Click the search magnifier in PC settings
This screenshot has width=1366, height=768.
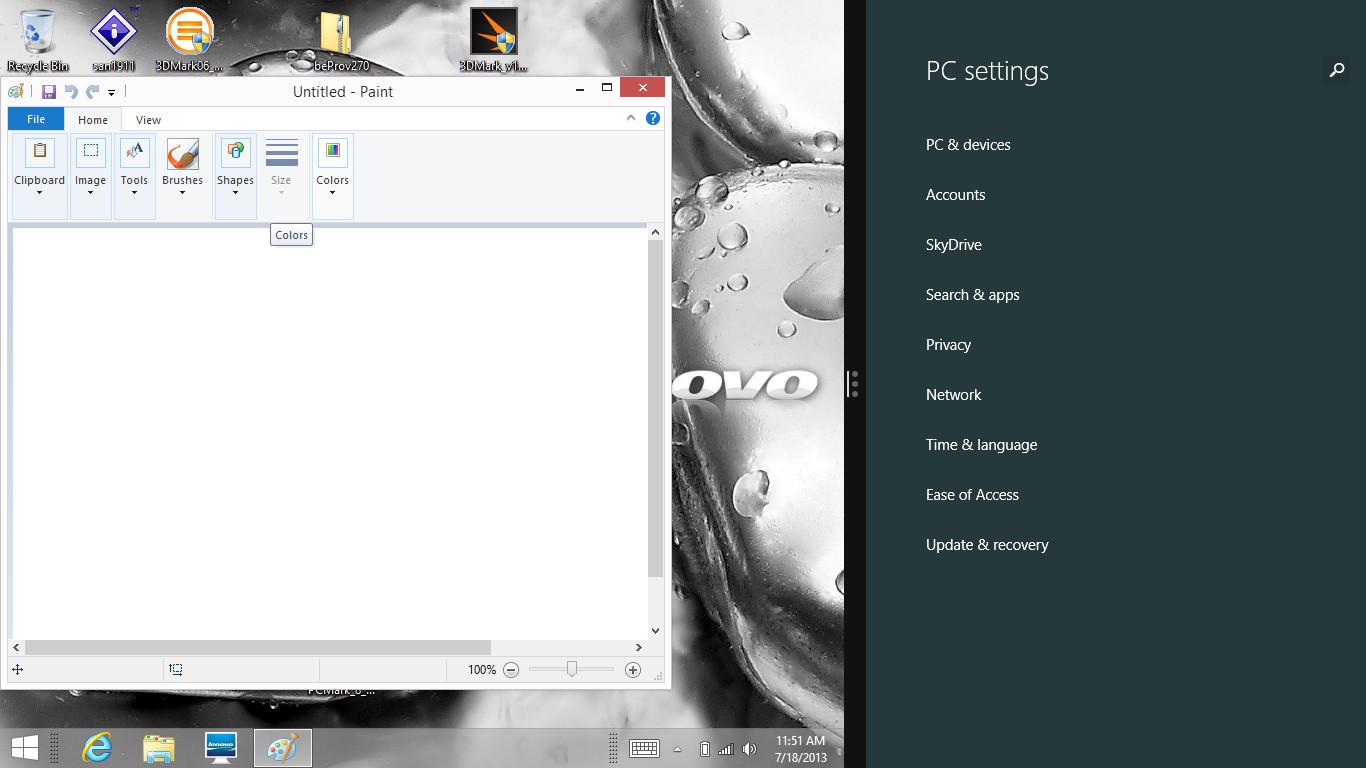[1337, 70]
